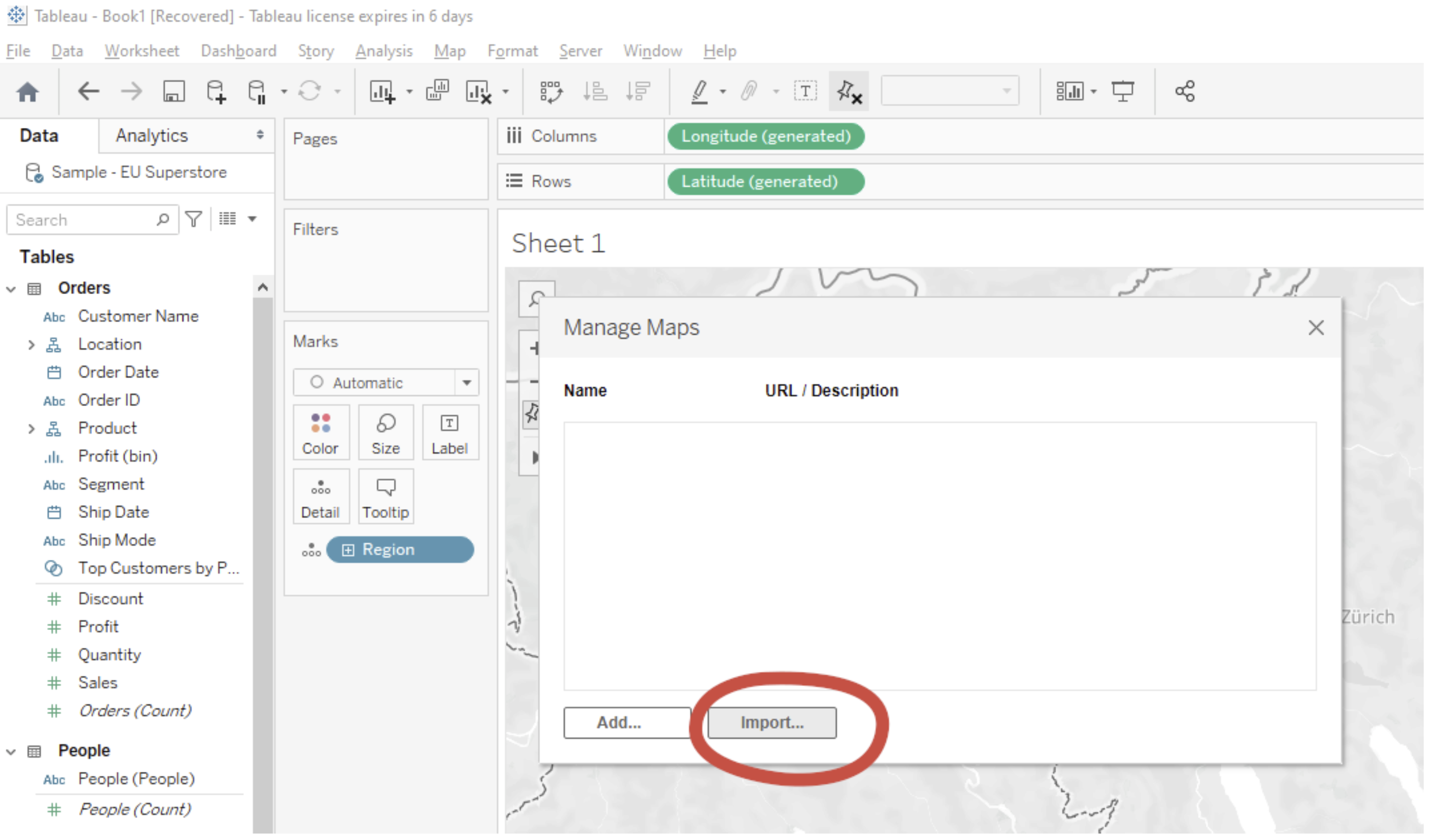Click the Sort Ascending toolbar icon
Screen dimensions: 1432x840
pyautogui.click(x=595, y=92)
